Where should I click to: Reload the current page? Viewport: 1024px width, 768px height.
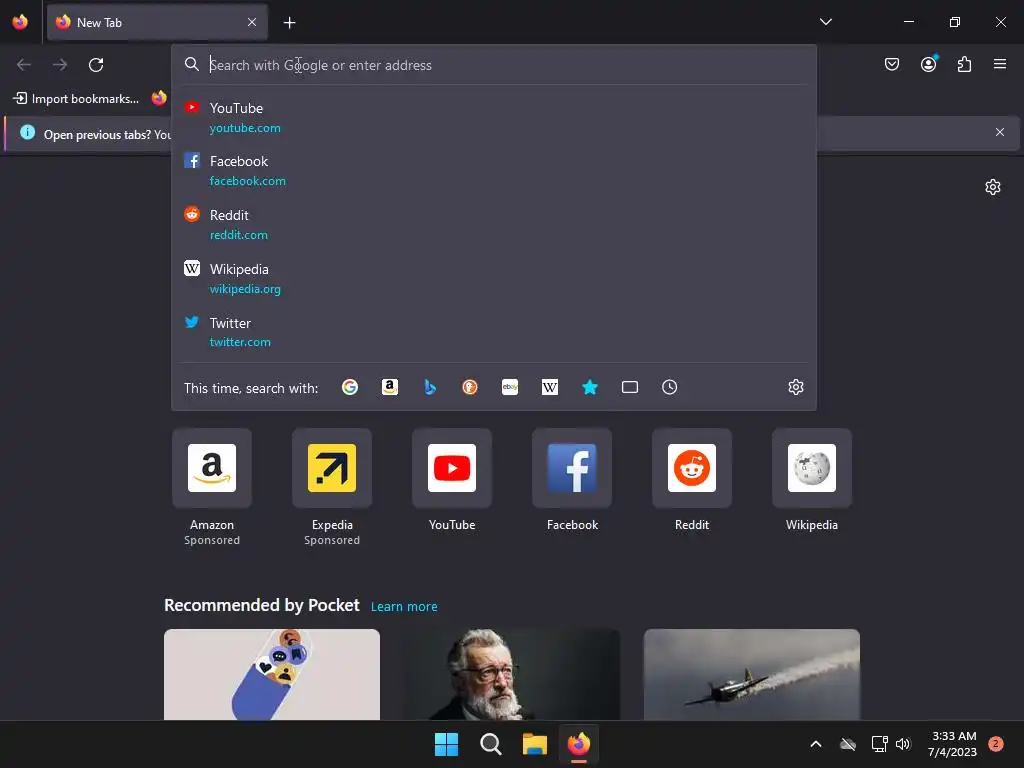tap(96, 65)
